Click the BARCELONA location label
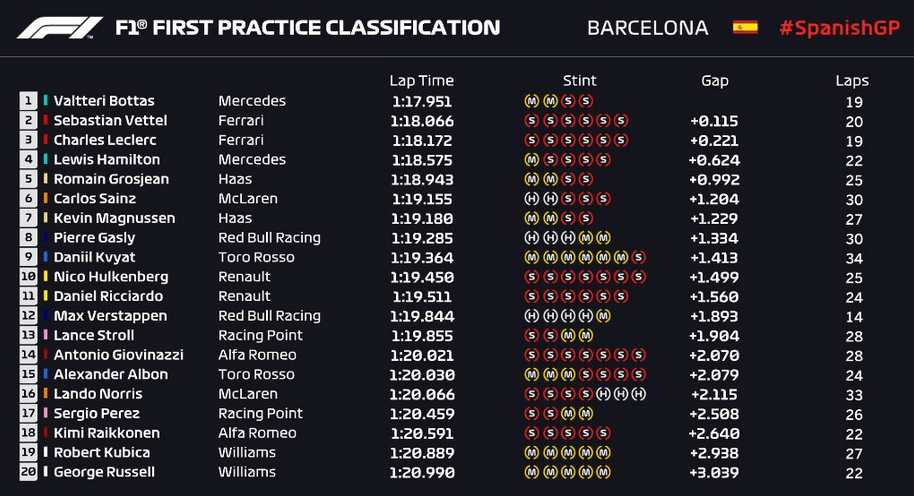The image size is (914, 496). click(648, 28)
